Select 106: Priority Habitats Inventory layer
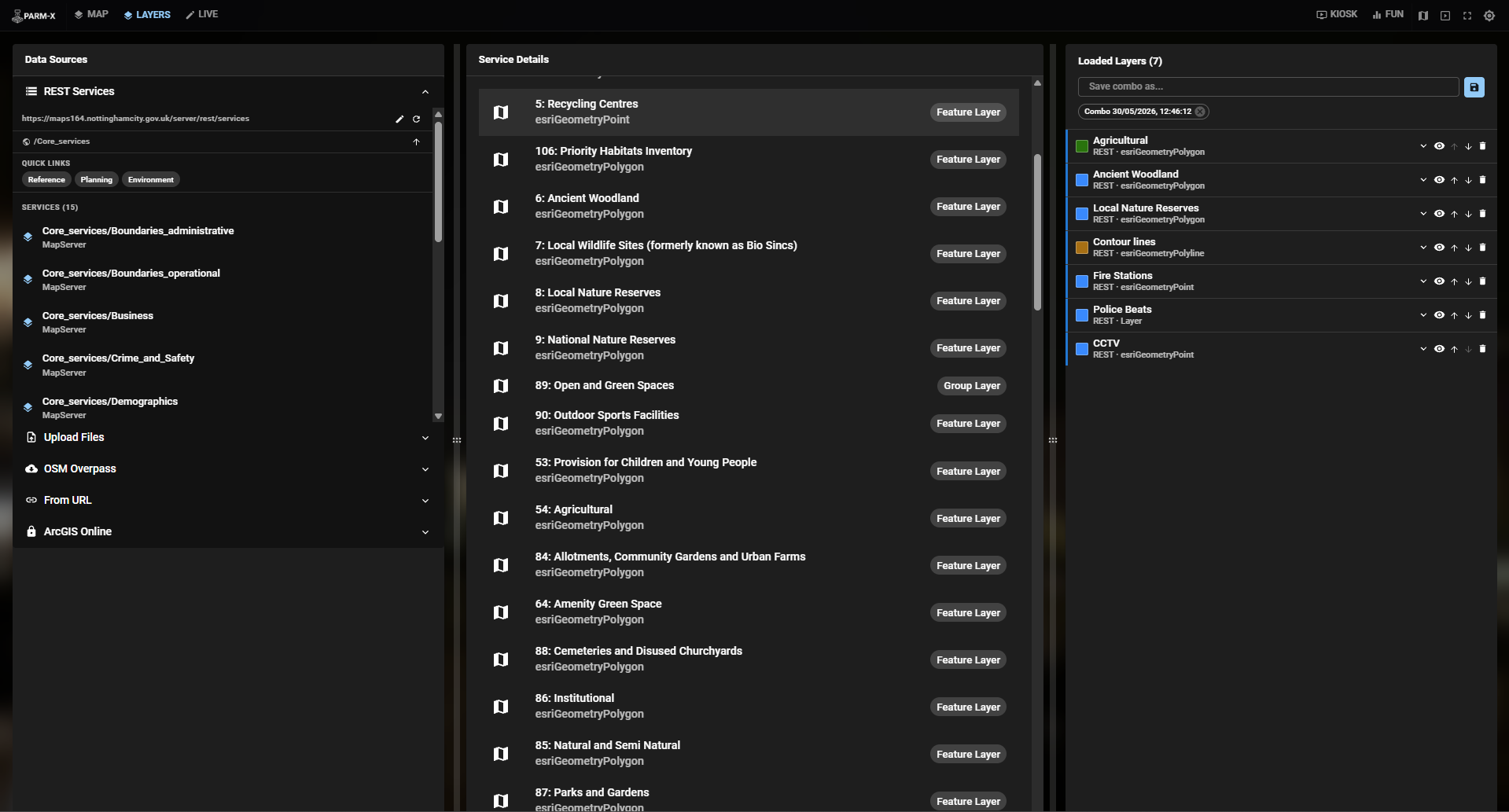The width and height of the screenshot is (1509, 812). pos(749,160)
